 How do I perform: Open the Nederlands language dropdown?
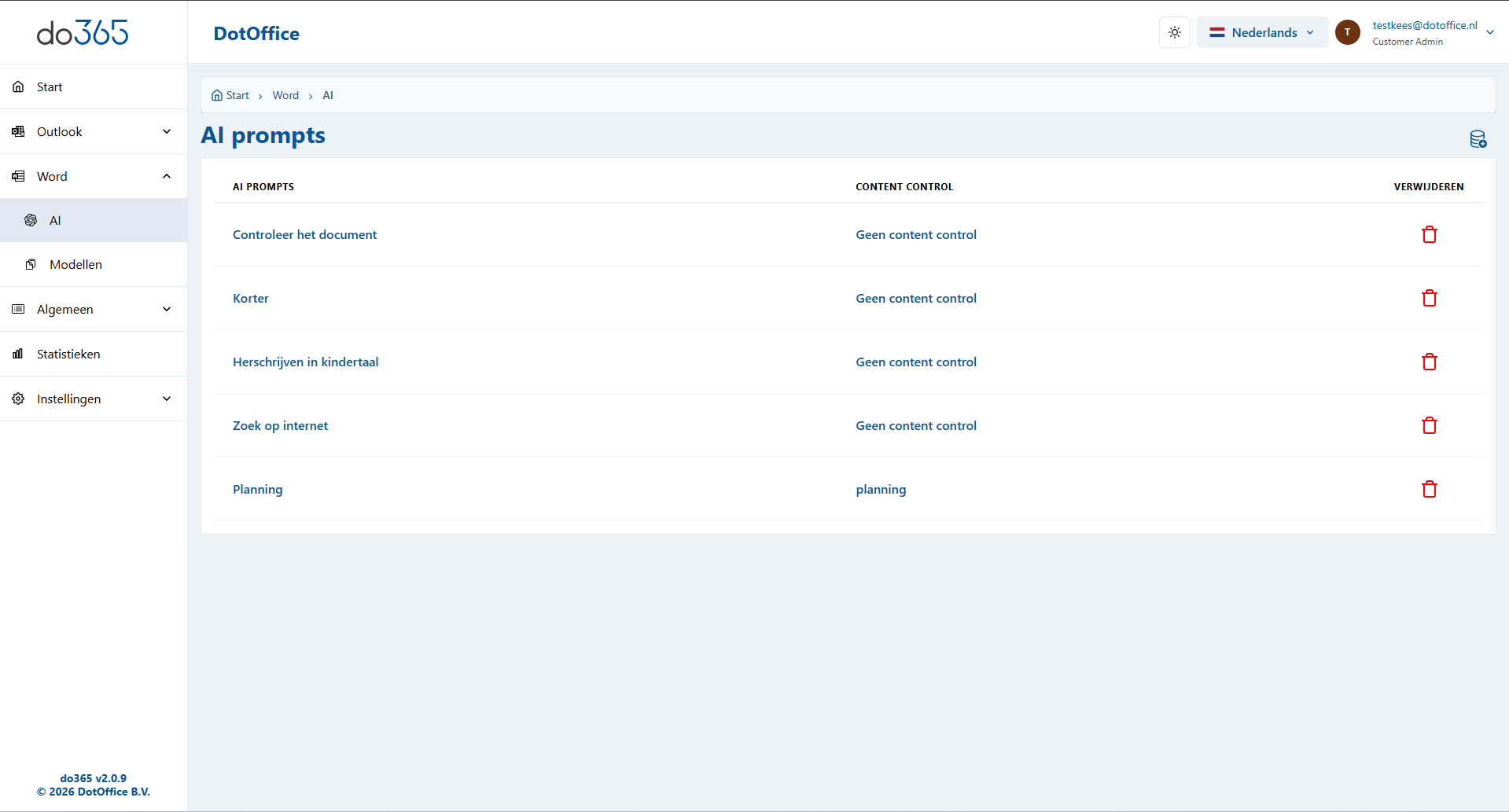[1261, 32]
